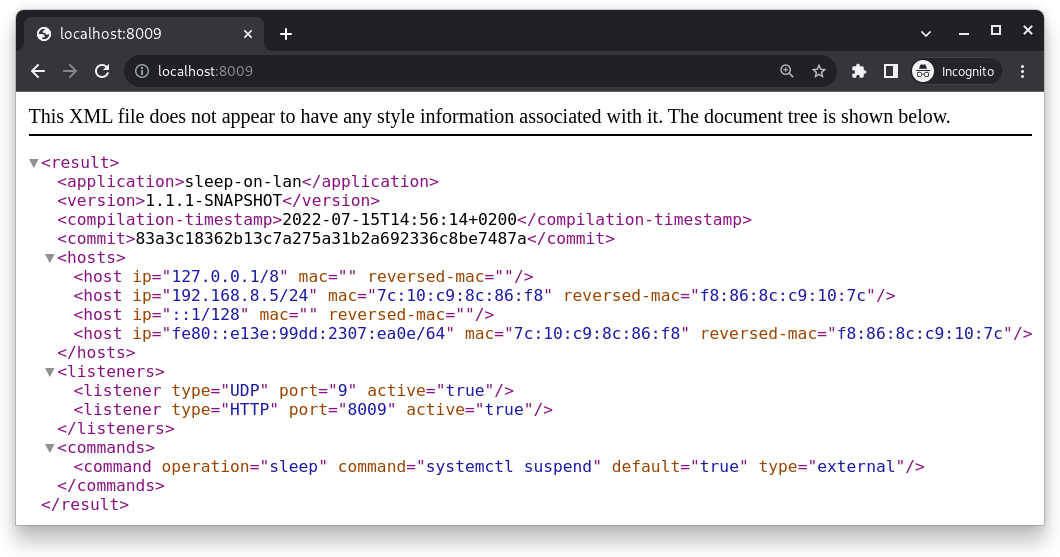
Task: Open a new tab with plus button
Action: click(x=286, y=34)
